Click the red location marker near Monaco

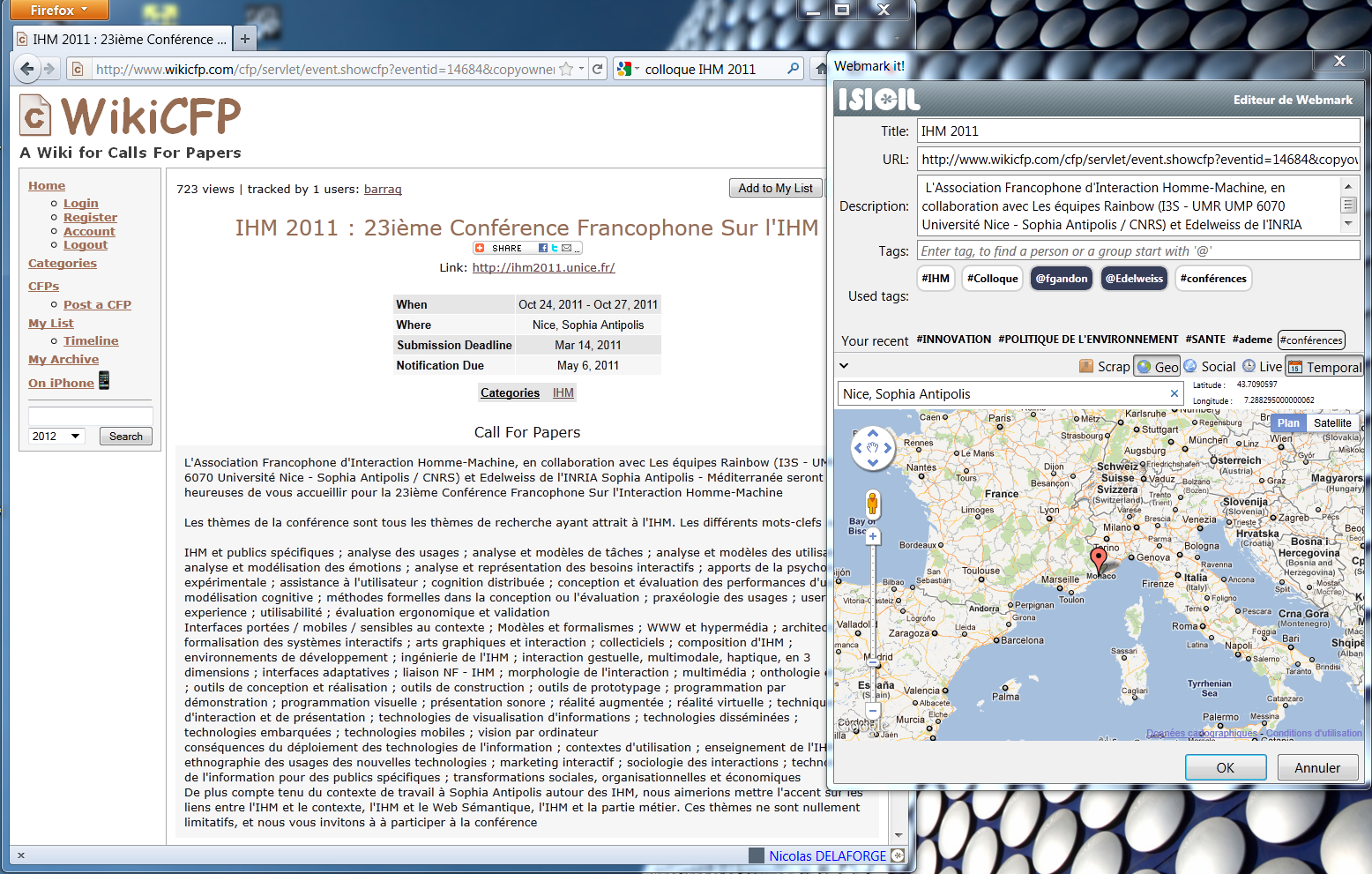point(1098,560)
